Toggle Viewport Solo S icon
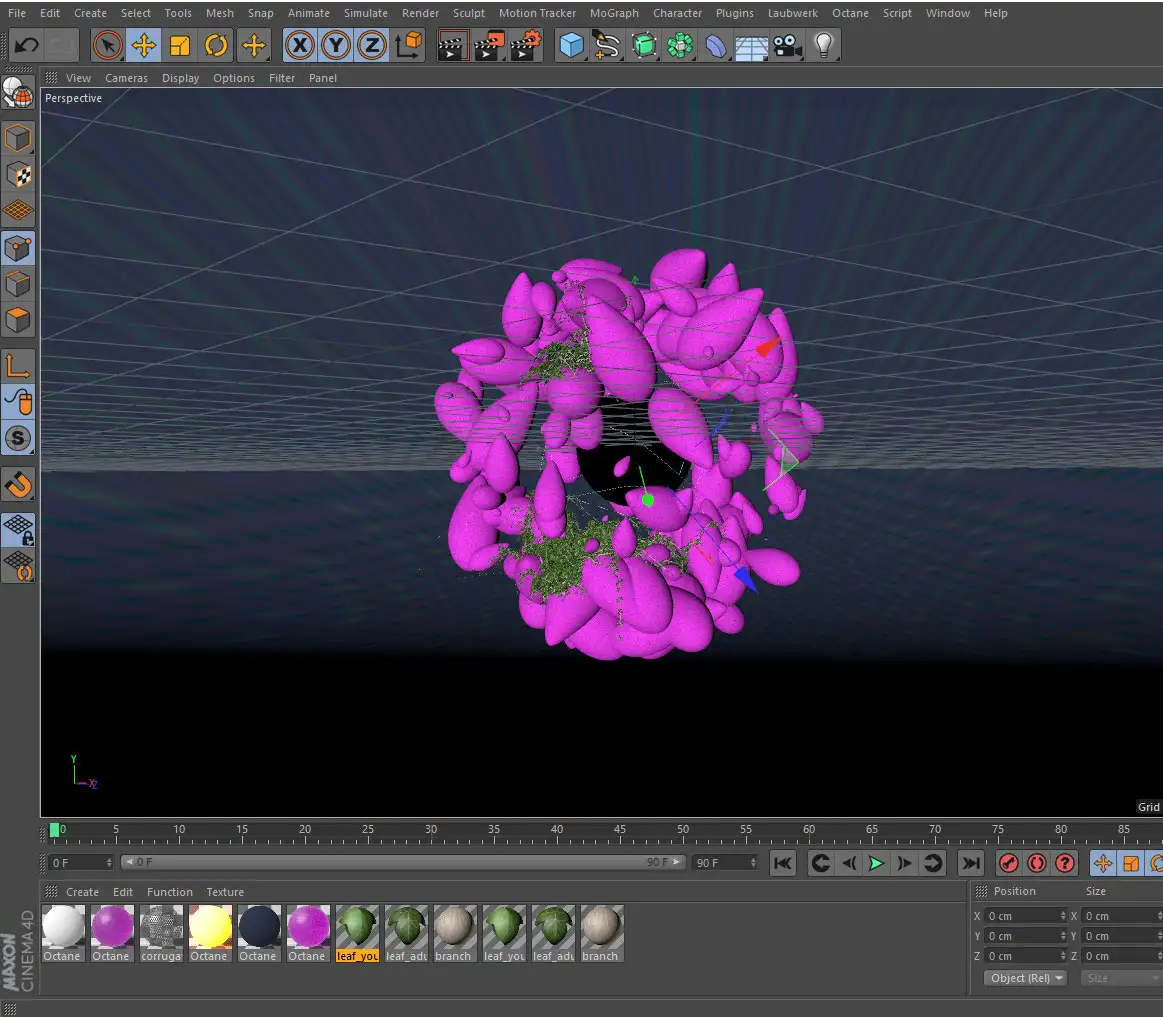This screenshot has width=1163, height=1017. coord(18,438)
